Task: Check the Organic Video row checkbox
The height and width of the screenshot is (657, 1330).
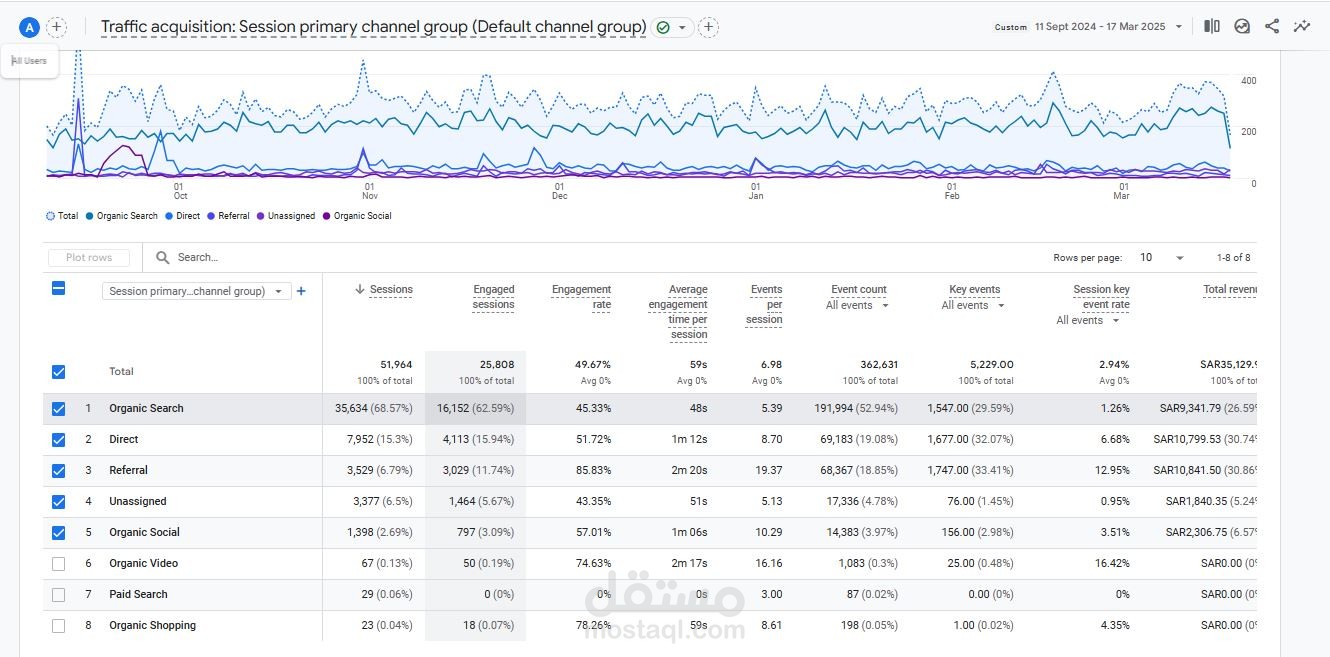Action: [x=58, y=564]
